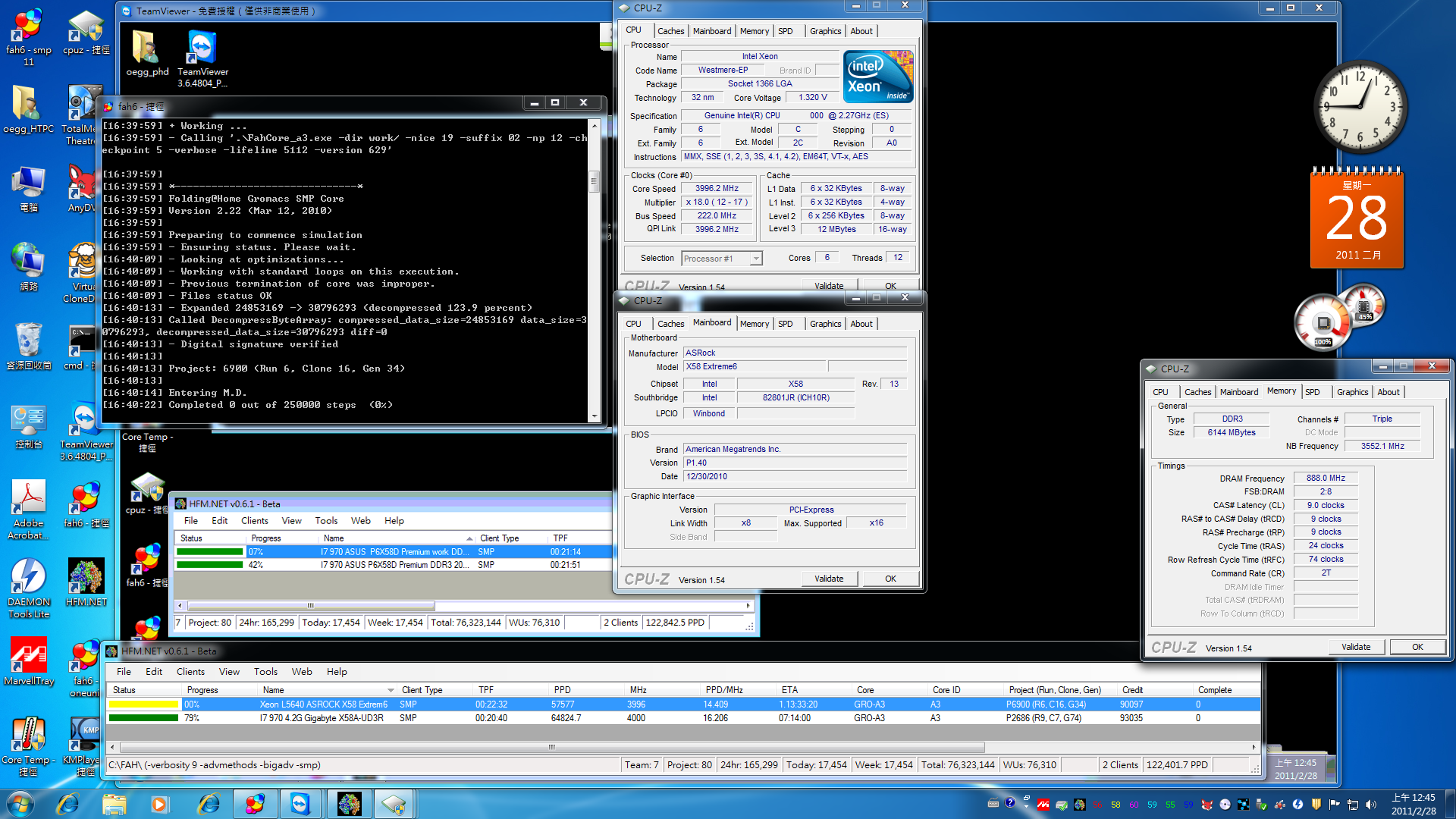The height and width of the screenshot is (819, 1456).
Task: Open the Clients menu in HFM.NET
Action: pos(253,520)
